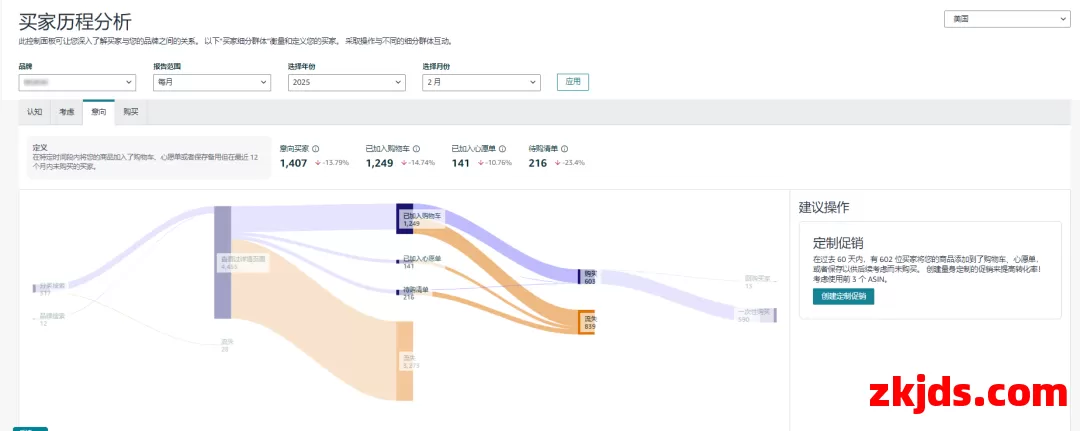Click the 应用 apply button
This screenshot has width=1080, height=431.
click(573, 81)
